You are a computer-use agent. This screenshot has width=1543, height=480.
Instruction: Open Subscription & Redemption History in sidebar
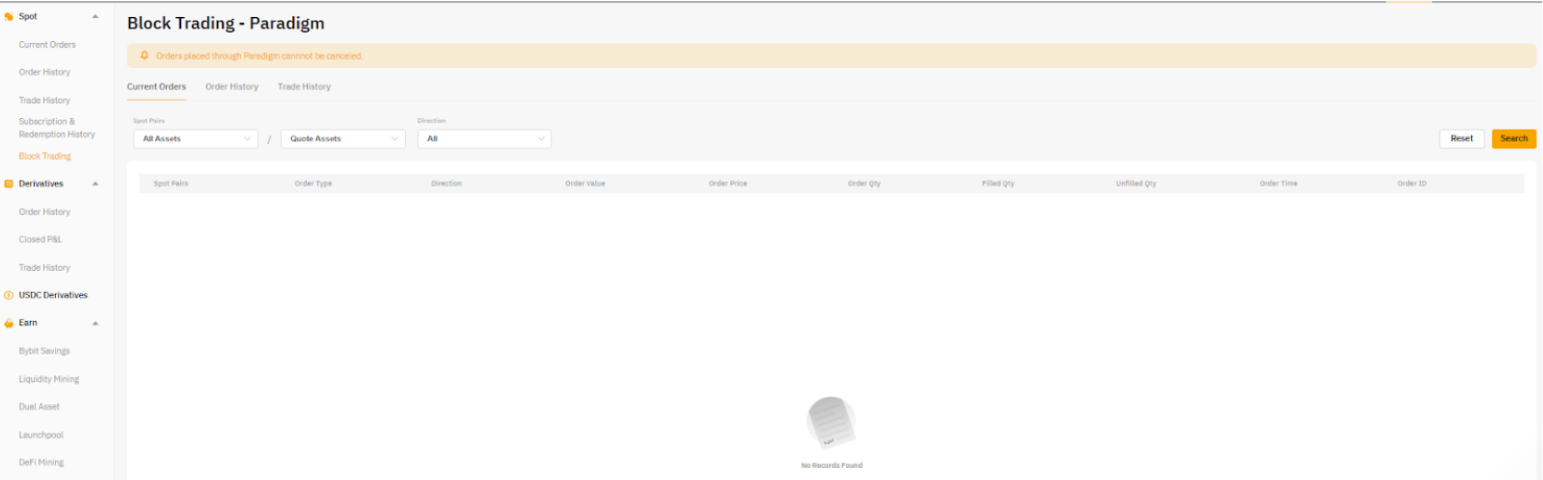click(57, 128)
